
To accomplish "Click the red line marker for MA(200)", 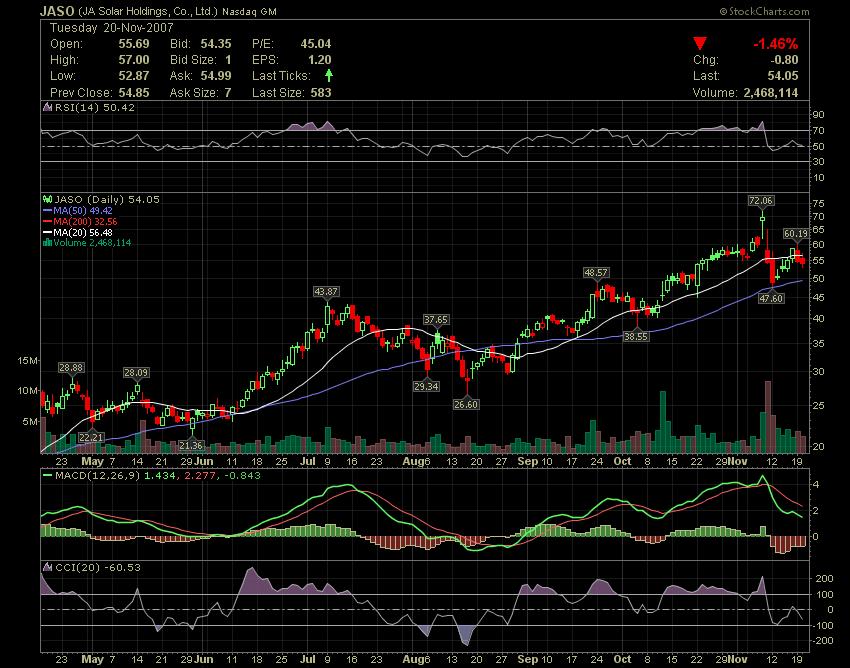I will [48, 222].
